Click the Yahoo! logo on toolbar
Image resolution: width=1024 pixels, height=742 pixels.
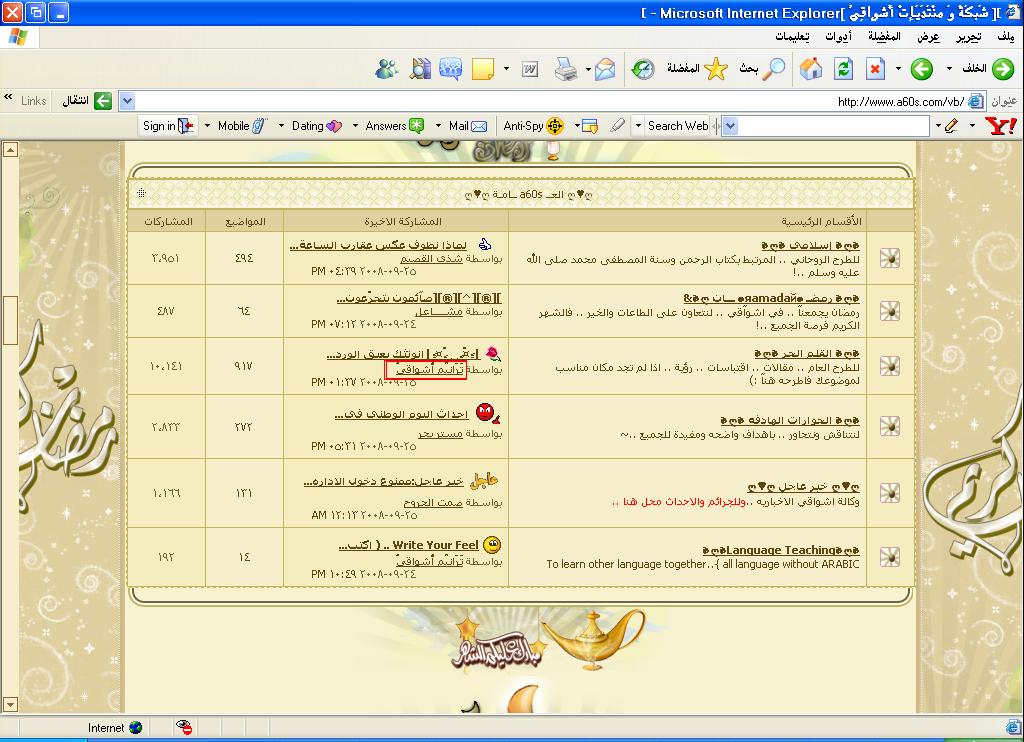(999, 126)
